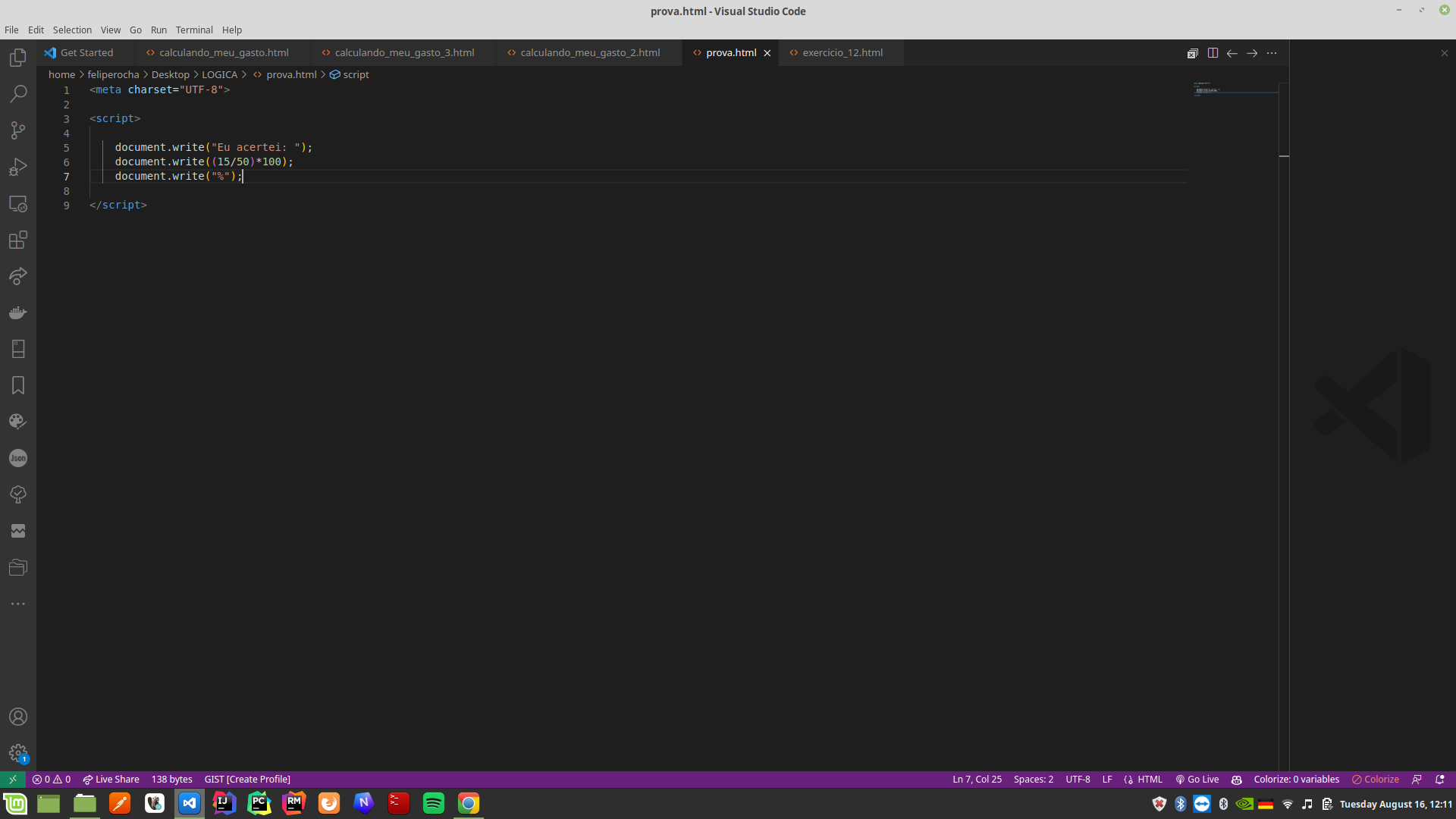Navigate back with left arrow icon
This screenshot has height=819, width=1456.
click(x=1232, y=53)
